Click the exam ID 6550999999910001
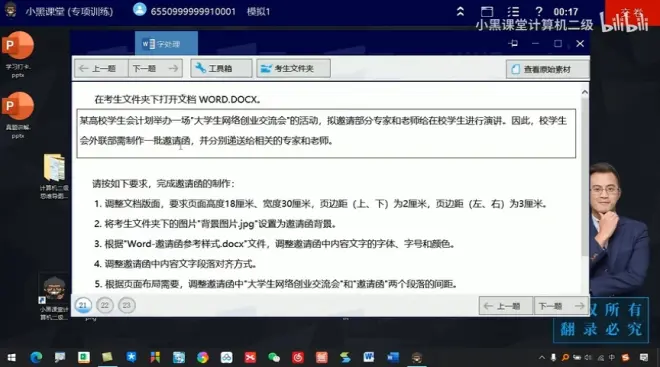 click(x=193, y=11)
